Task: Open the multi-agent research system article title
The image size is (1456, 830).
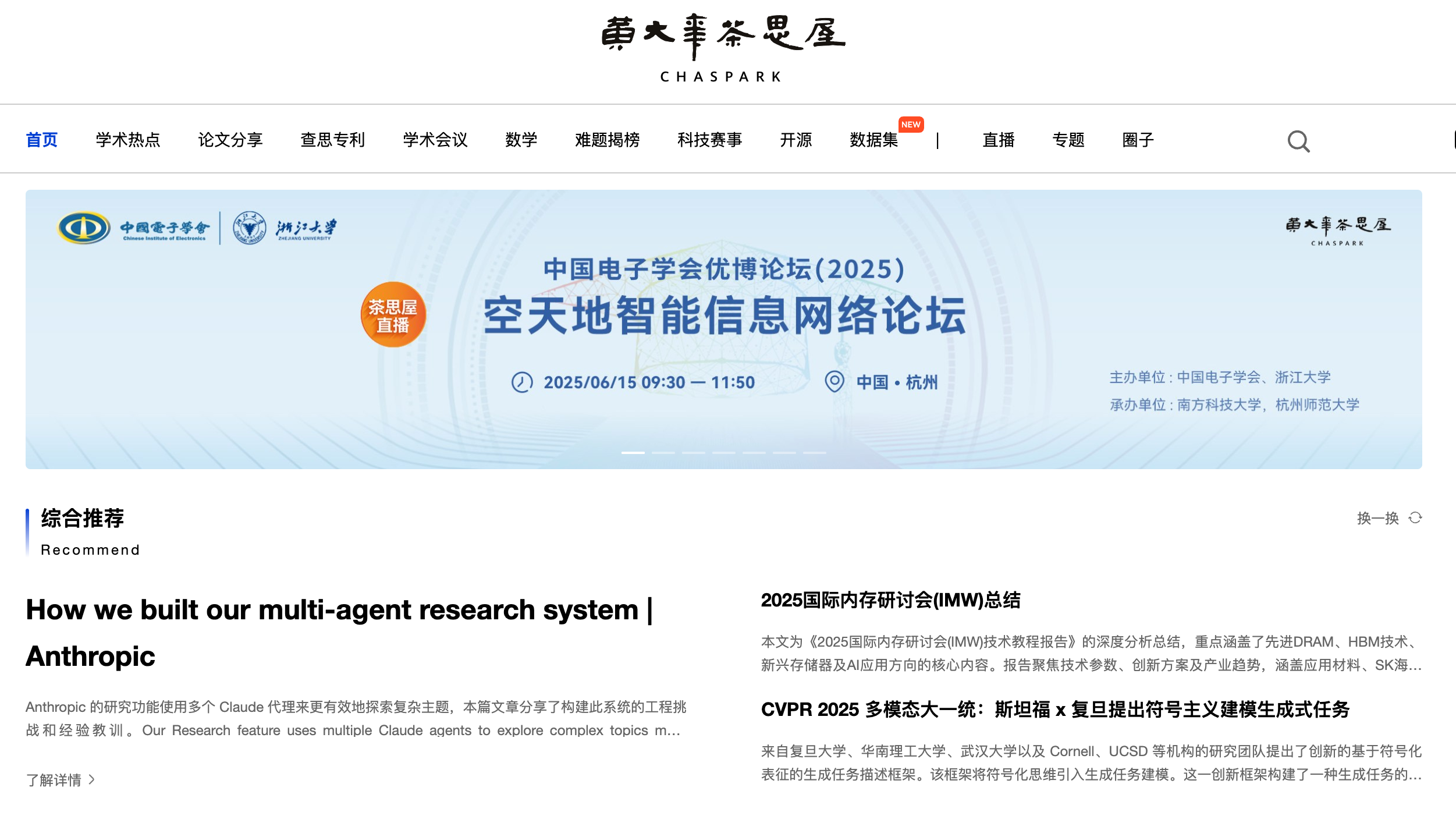Action: [340, 633]
